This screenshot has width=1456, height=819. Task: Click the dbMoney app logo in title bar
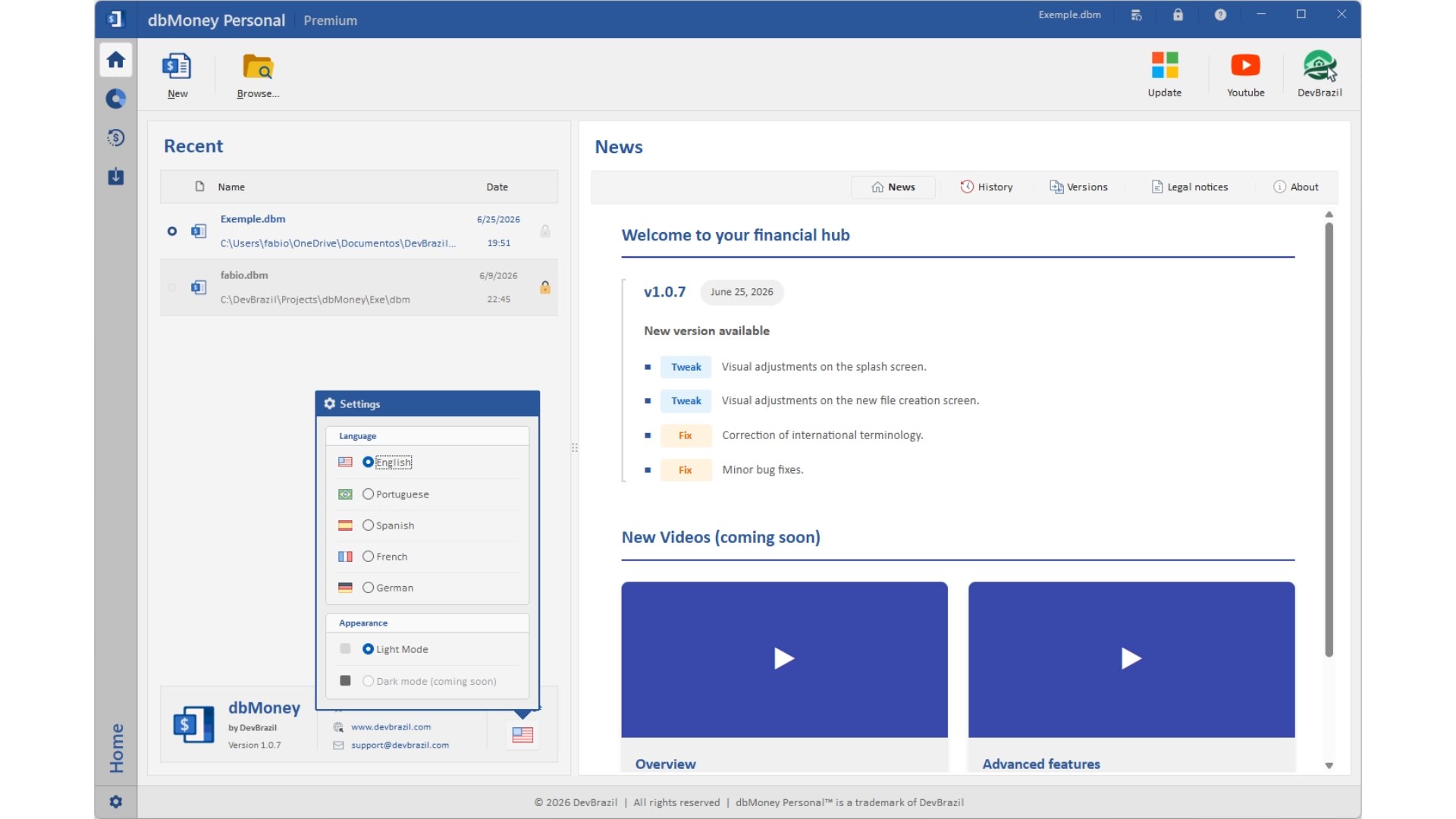point(115,19)
